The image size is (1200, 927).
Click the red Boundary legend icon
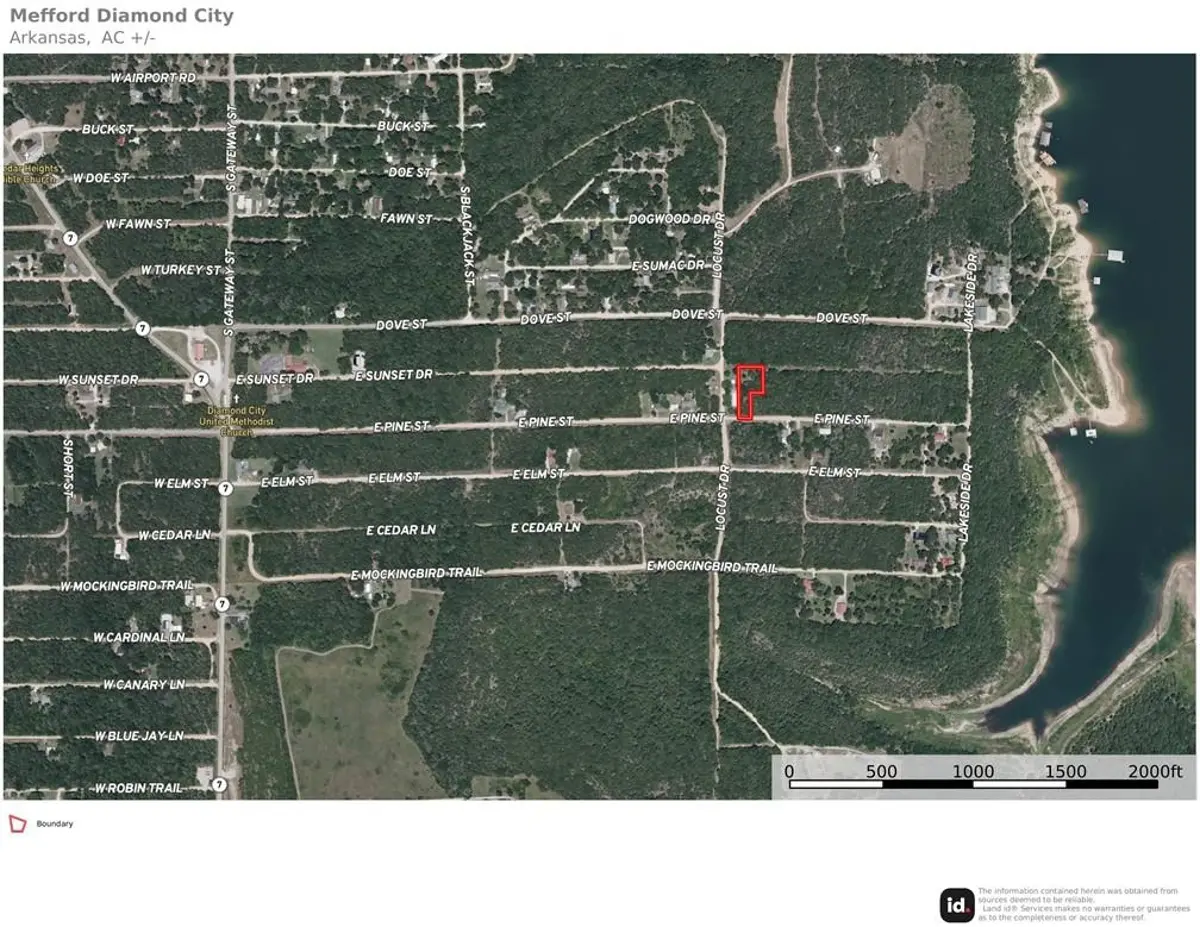coord(17,824)
